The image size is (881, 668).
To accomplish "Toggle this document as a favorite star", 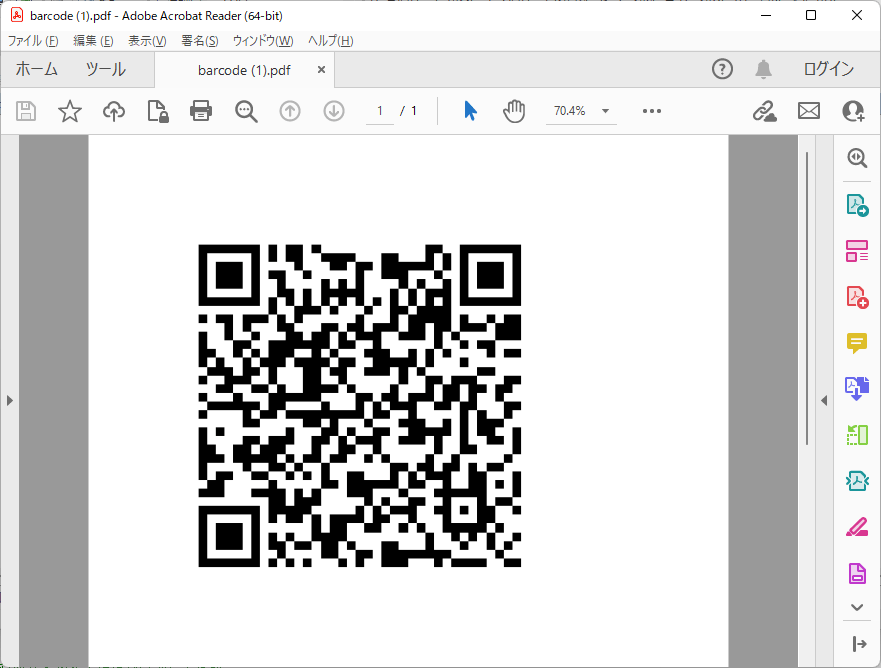I will click(x=70, y=111).
